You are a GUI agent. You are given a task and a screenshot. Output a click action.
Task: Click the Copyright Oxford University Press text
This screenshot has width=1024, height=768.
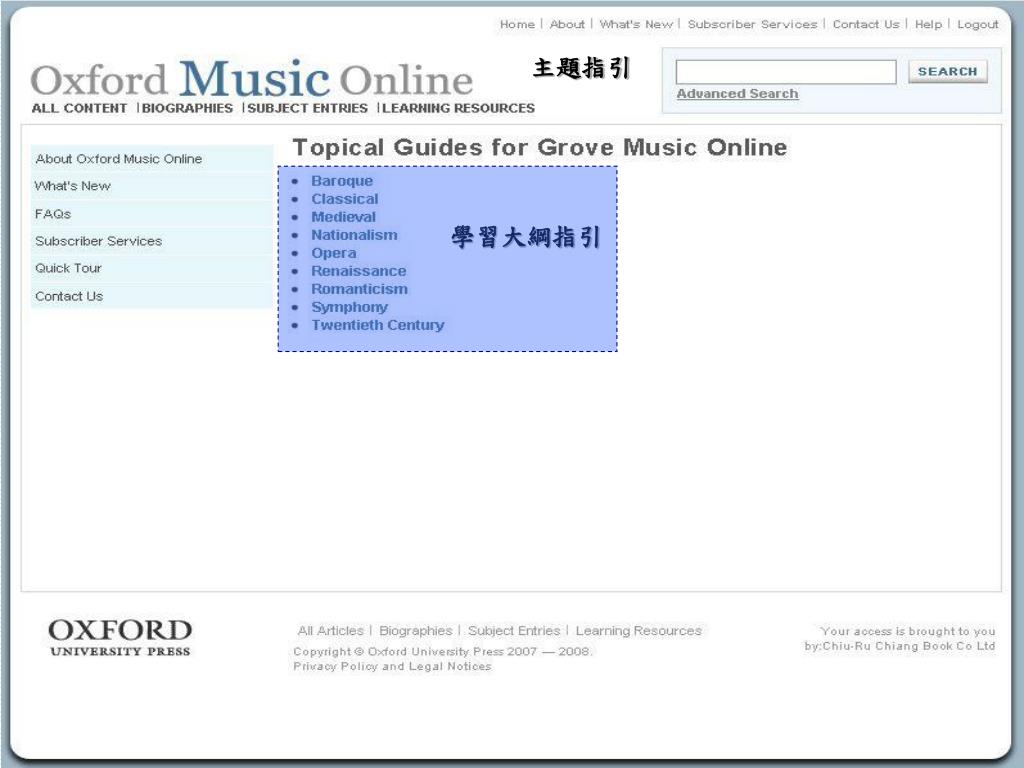coord(442,652)
